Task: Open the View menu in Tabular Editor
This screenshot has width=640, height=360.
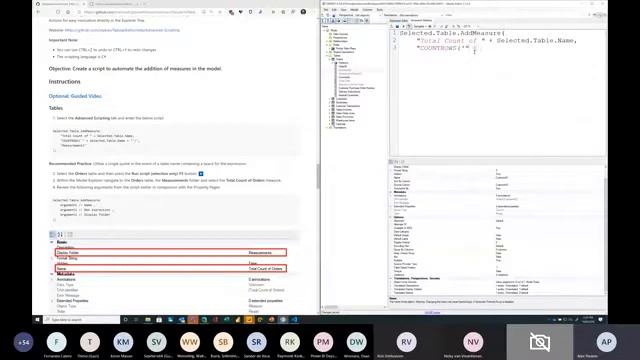Action: pyautogui.click(x=344, y=10)
